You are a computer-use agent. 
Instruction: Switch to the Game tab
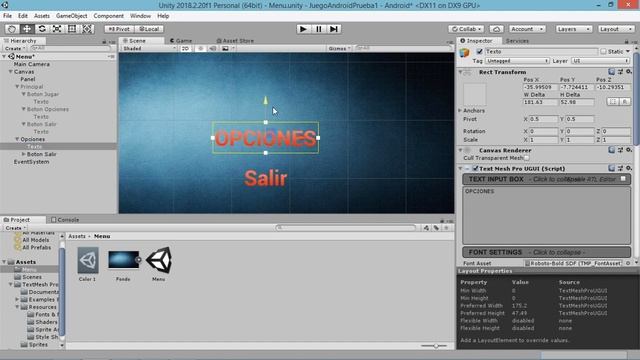(181, 41)
